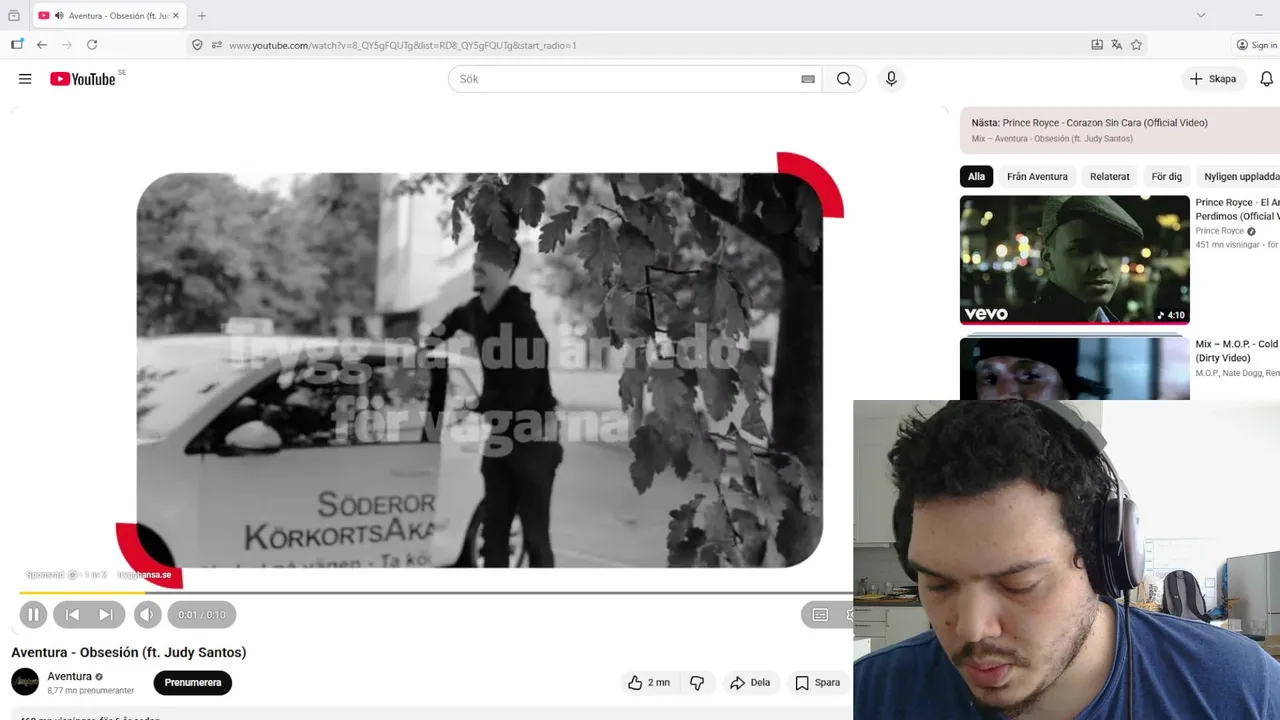Reload the current page

pos(92,45)
